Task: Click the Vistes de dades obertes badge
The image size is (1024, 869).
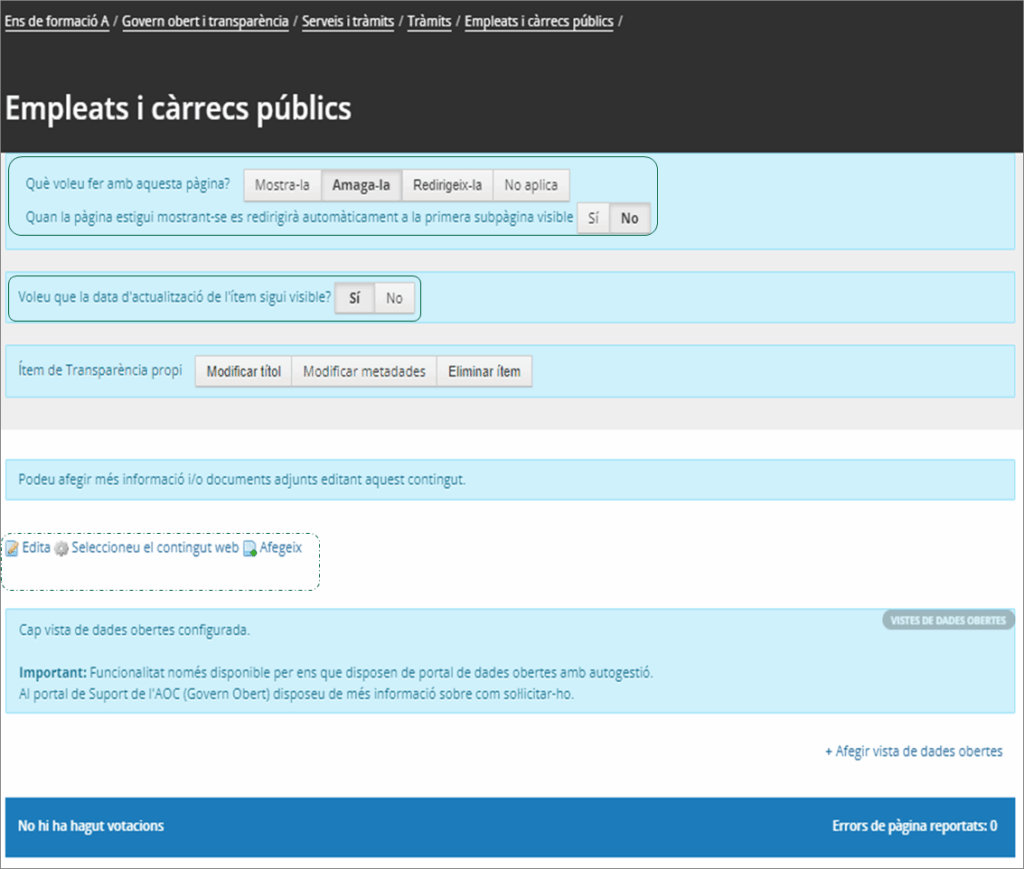Action: (948, 620)
